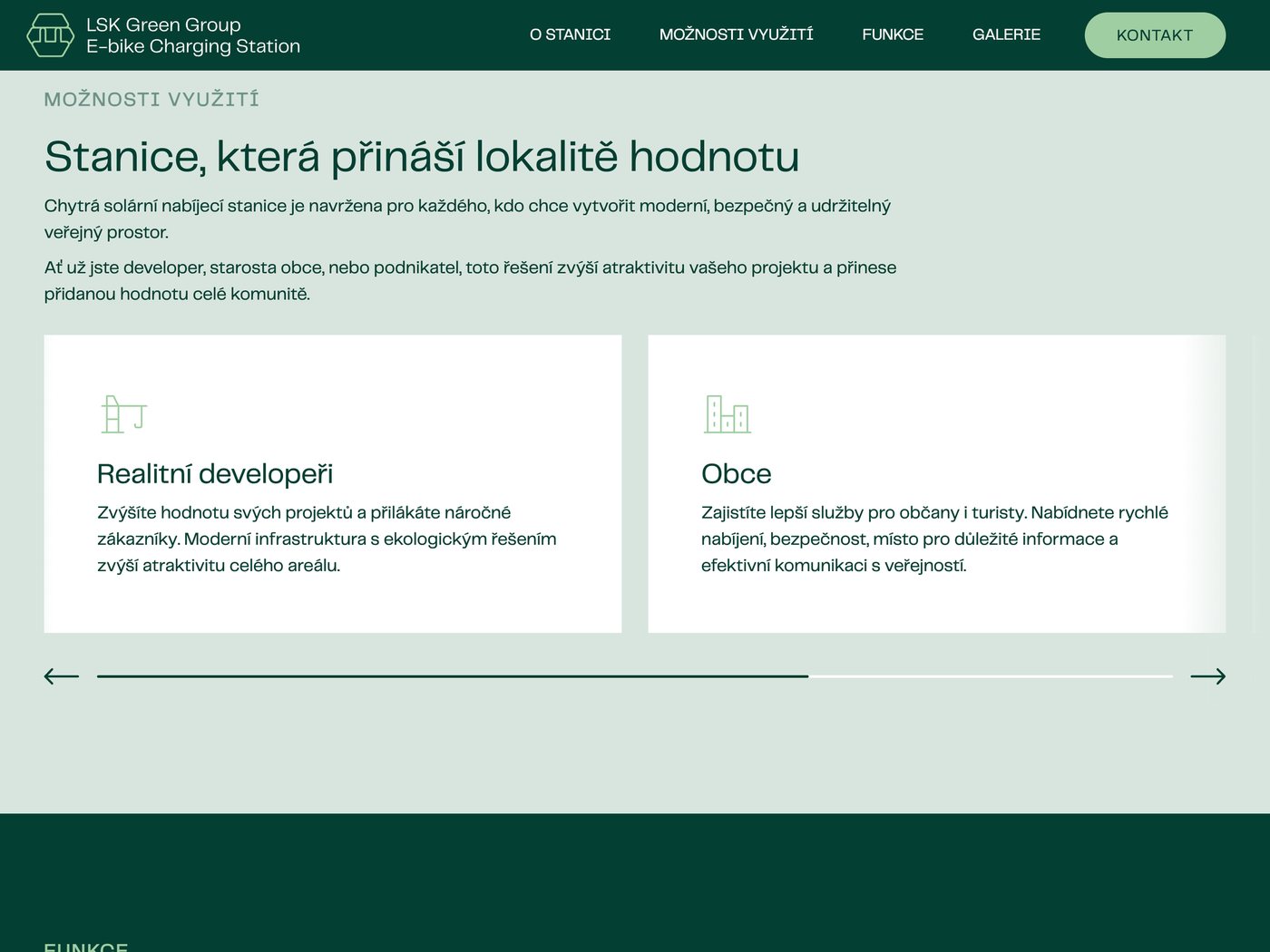Click the paragraph starting Ať už jste developer
The image size is (1270, 952).
[470, 280]
